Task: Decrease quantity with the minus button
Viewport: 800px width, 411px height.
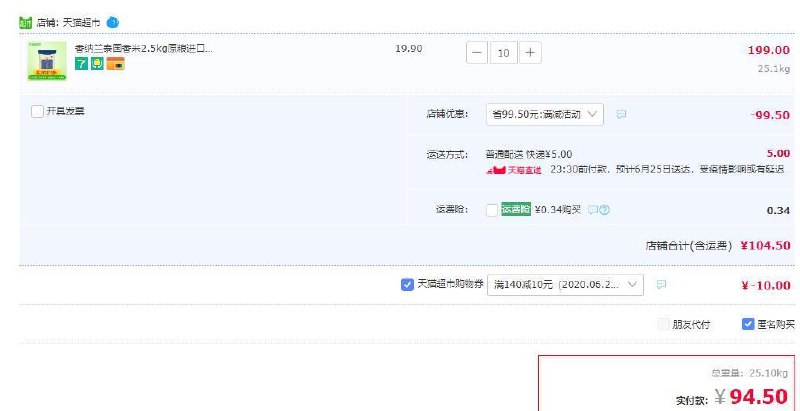Action: pos(477,52)
